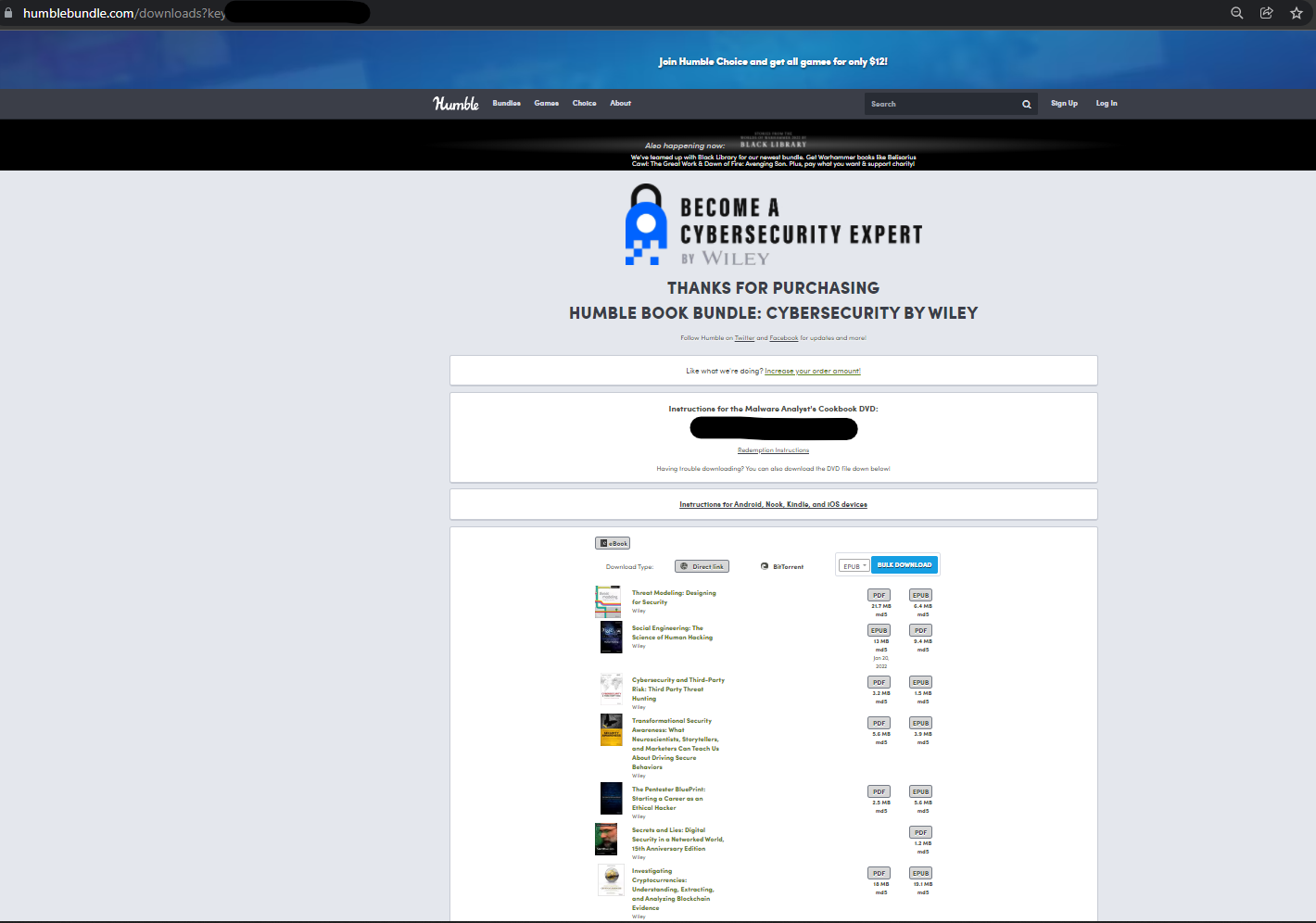Click the Sign Up link
Viewport: 1316px width, 923px height.
point(1064,104)
